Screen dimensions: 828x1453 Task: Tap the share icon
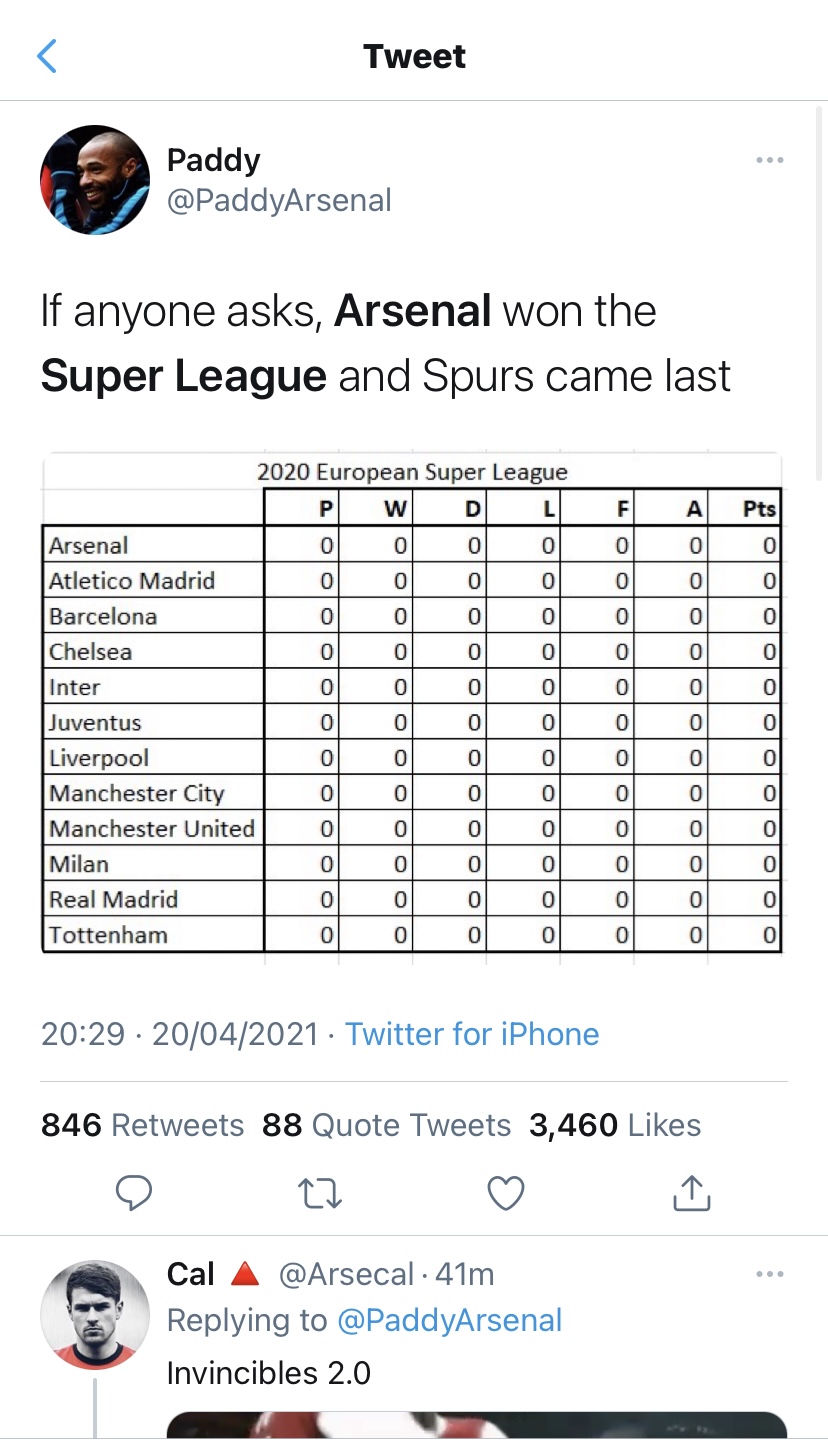pyautogui.click(x=691, y=1191)
